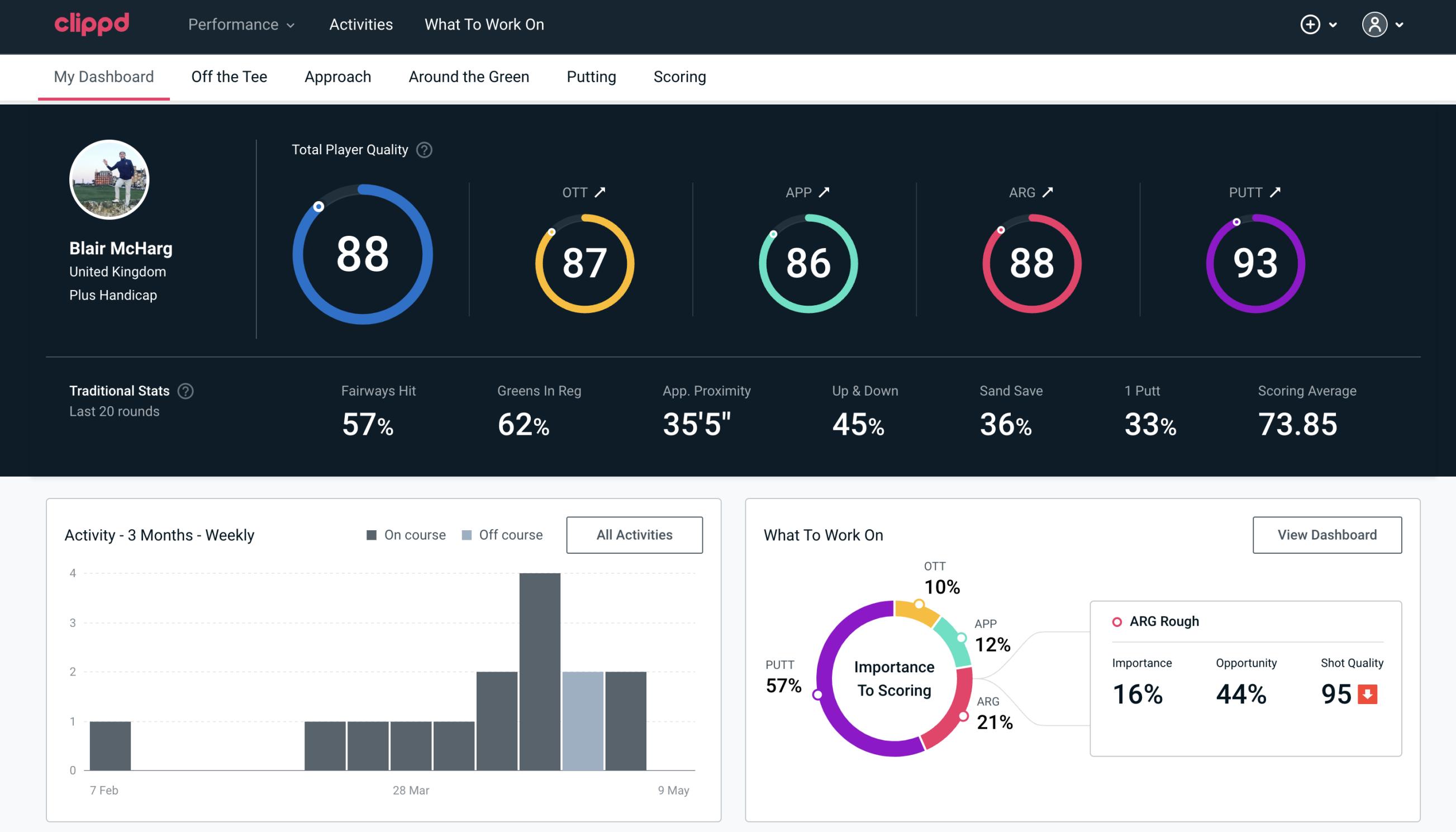Expand the ARG Rough shot quality detail

coord(1368,692)
